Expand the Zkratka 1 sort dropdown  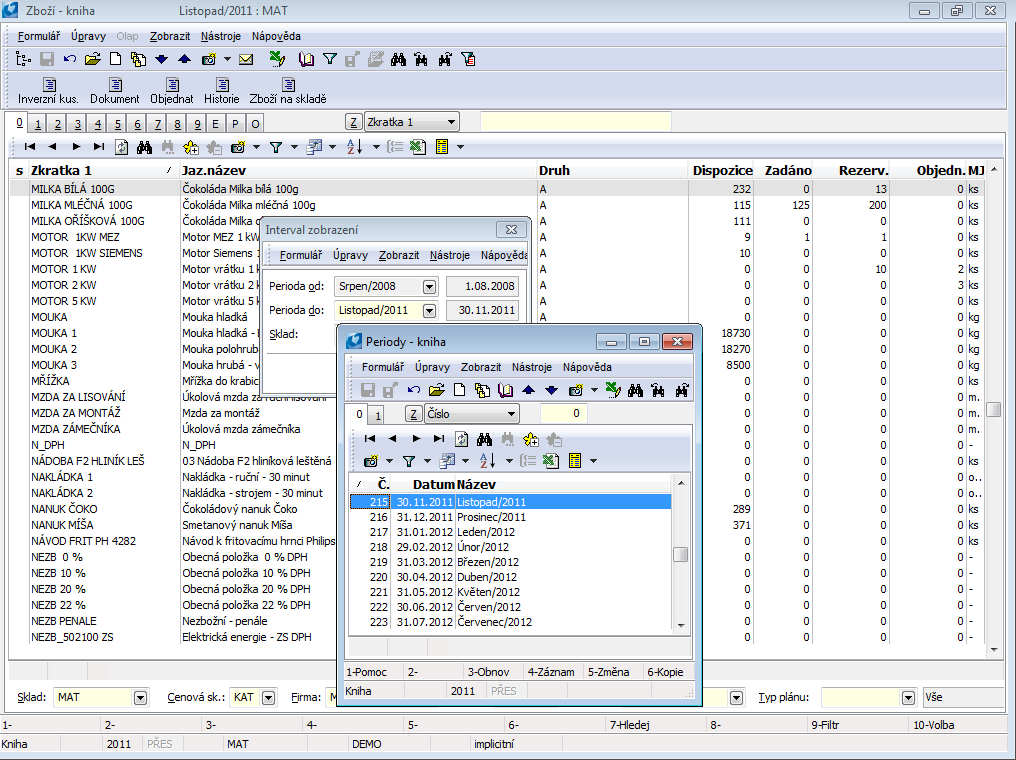click(451, 122)
